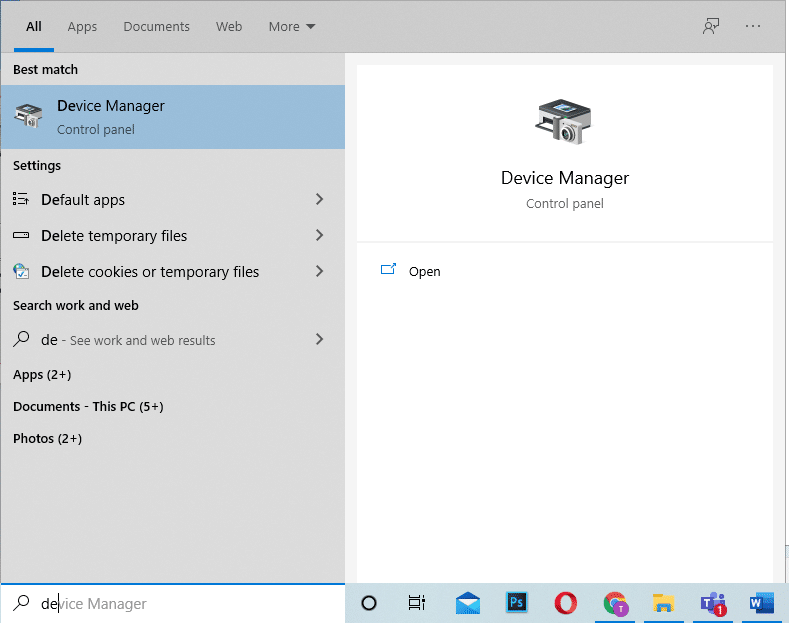Open Mail app in taskbar
Image resolution: width=789 pixels, height=623 pixels.
(467, 603)
